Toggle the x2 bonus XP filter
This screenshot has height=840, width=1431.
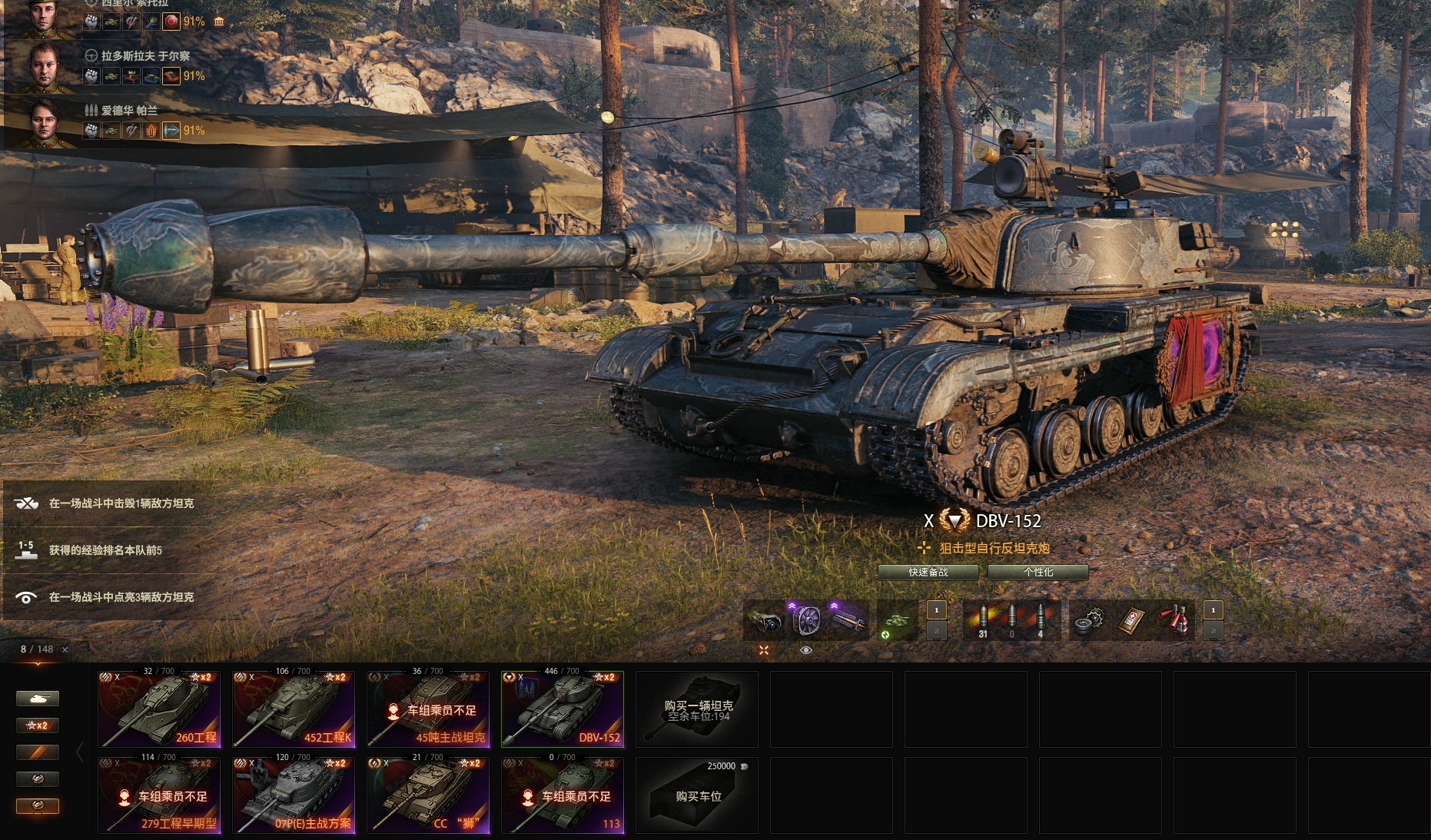38,725
